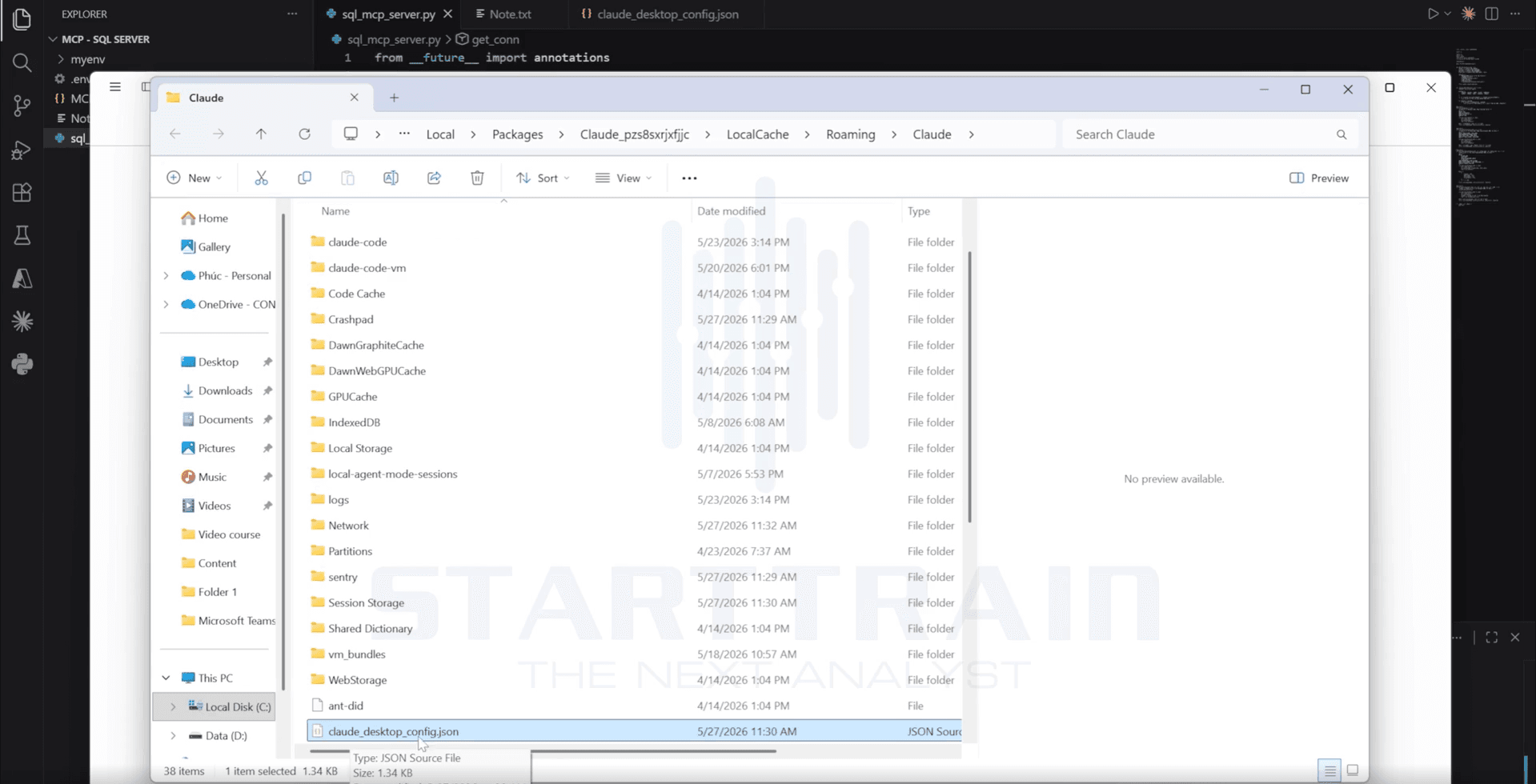This screenshot has width=1536, height=784.
Task: Open the New dropdown menu
Action: [x=195, y=178]
